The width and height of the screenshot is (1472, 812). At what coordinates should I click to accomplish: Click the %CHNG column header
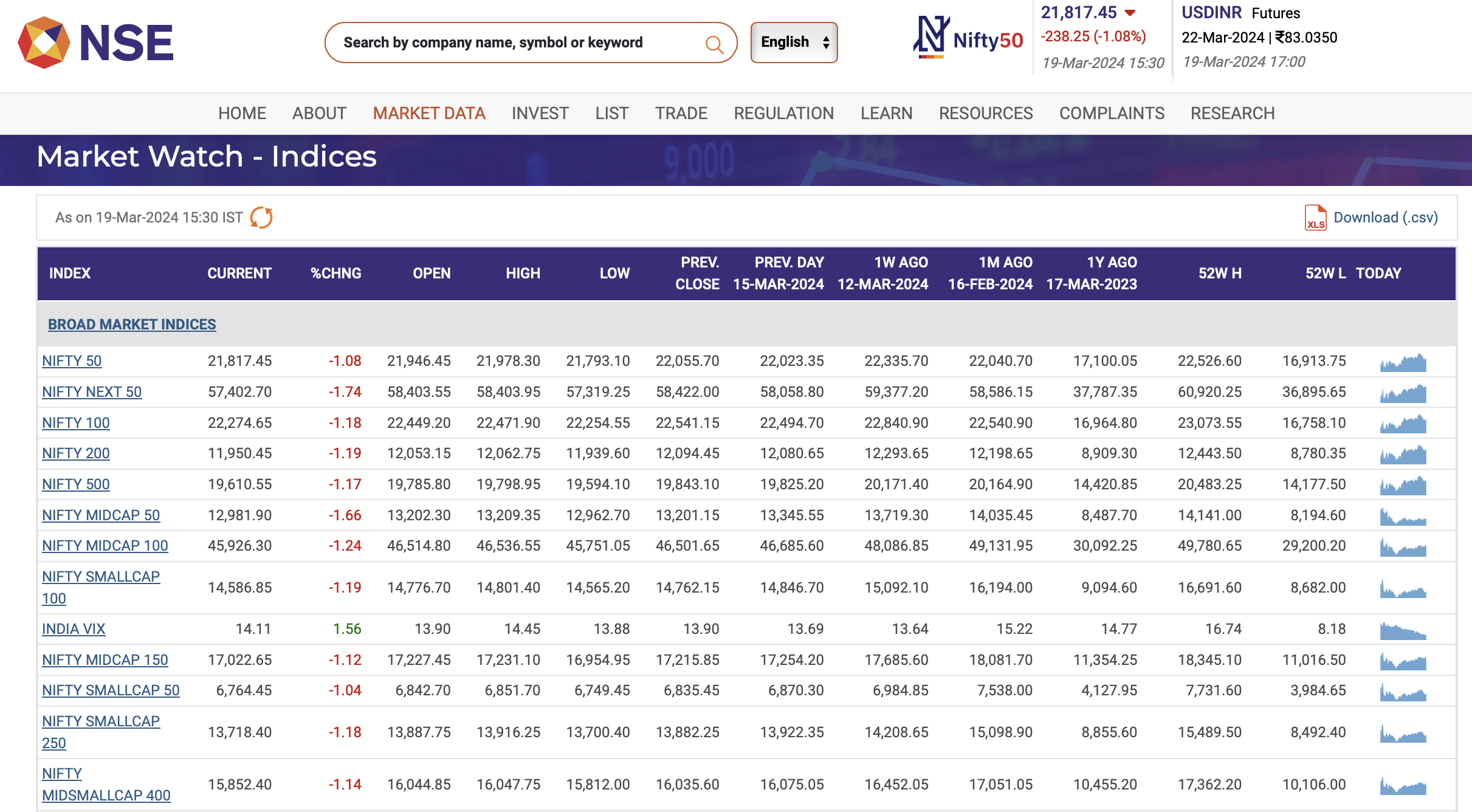335,274
